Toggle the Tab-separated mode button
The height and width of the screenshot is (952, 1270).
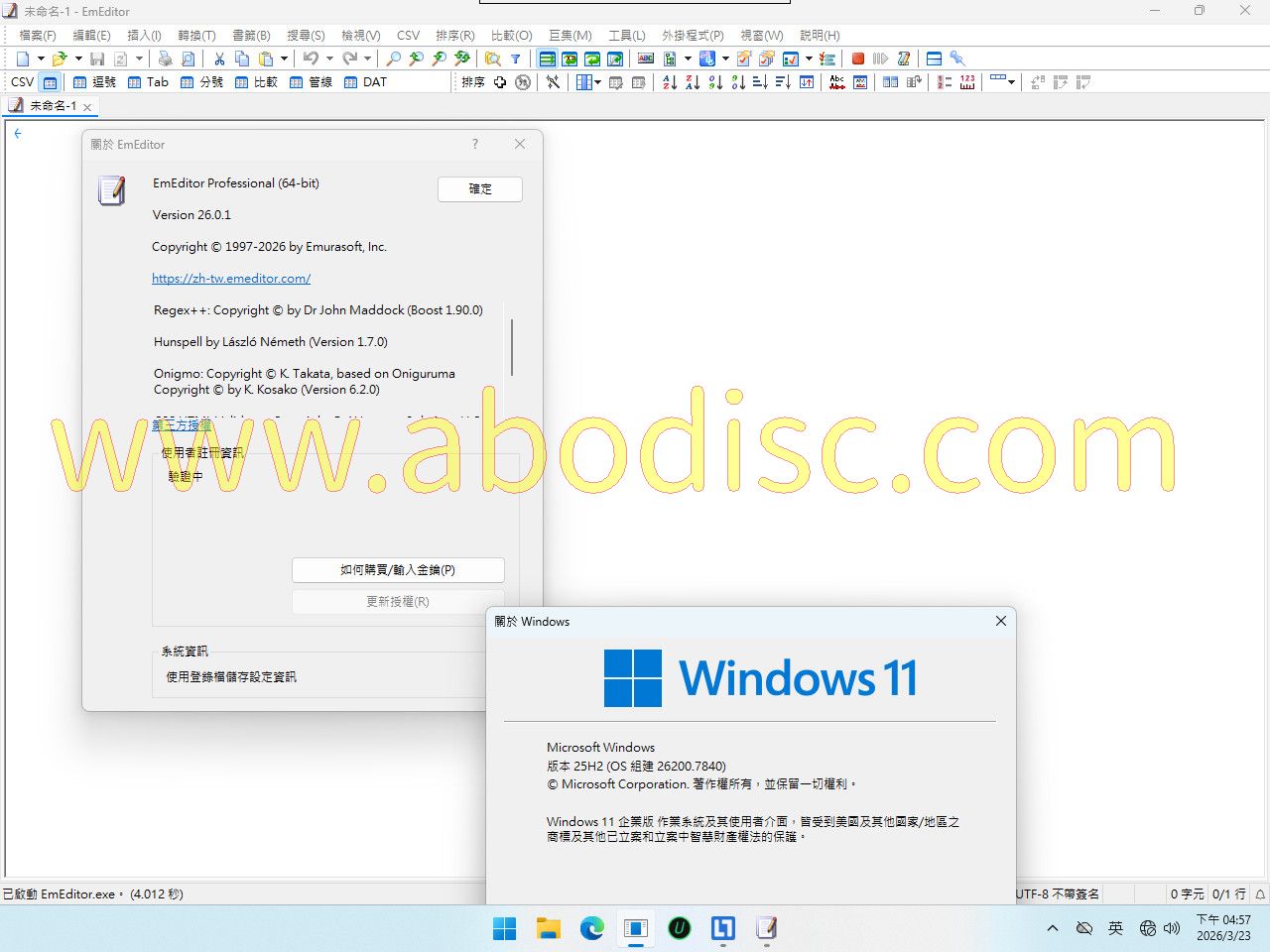pos(149,82)
